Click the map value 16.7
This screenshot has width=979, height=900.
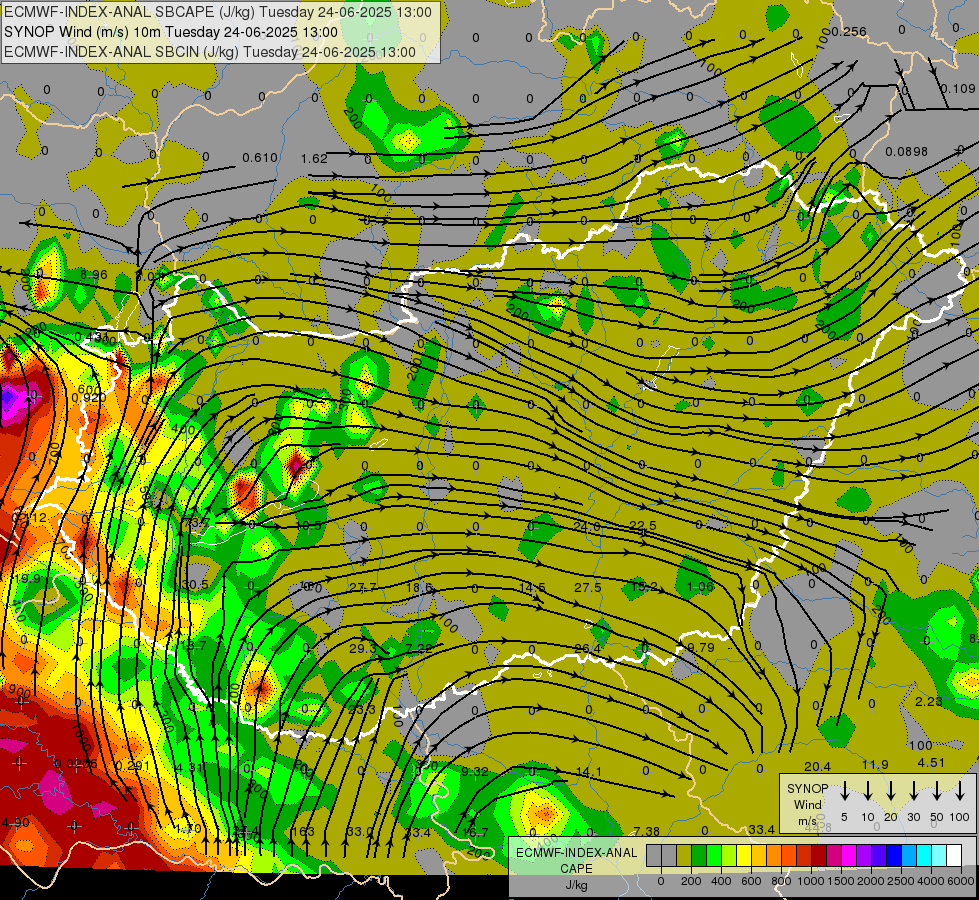(475, 832)
